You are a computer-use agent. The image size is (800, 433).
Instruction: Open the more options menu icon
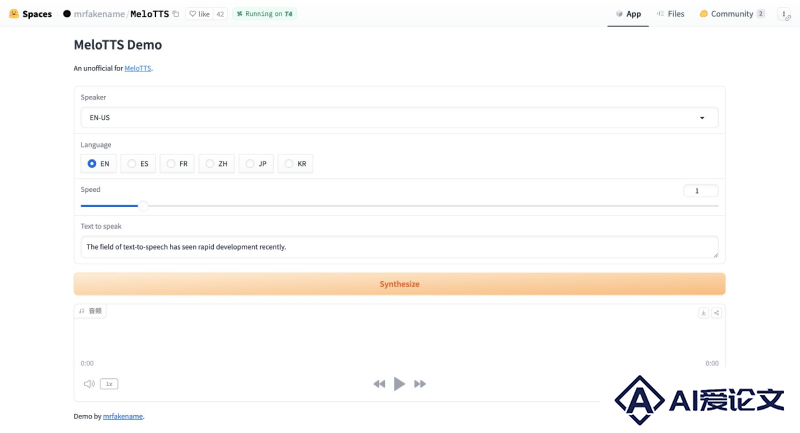coord(784,14)
